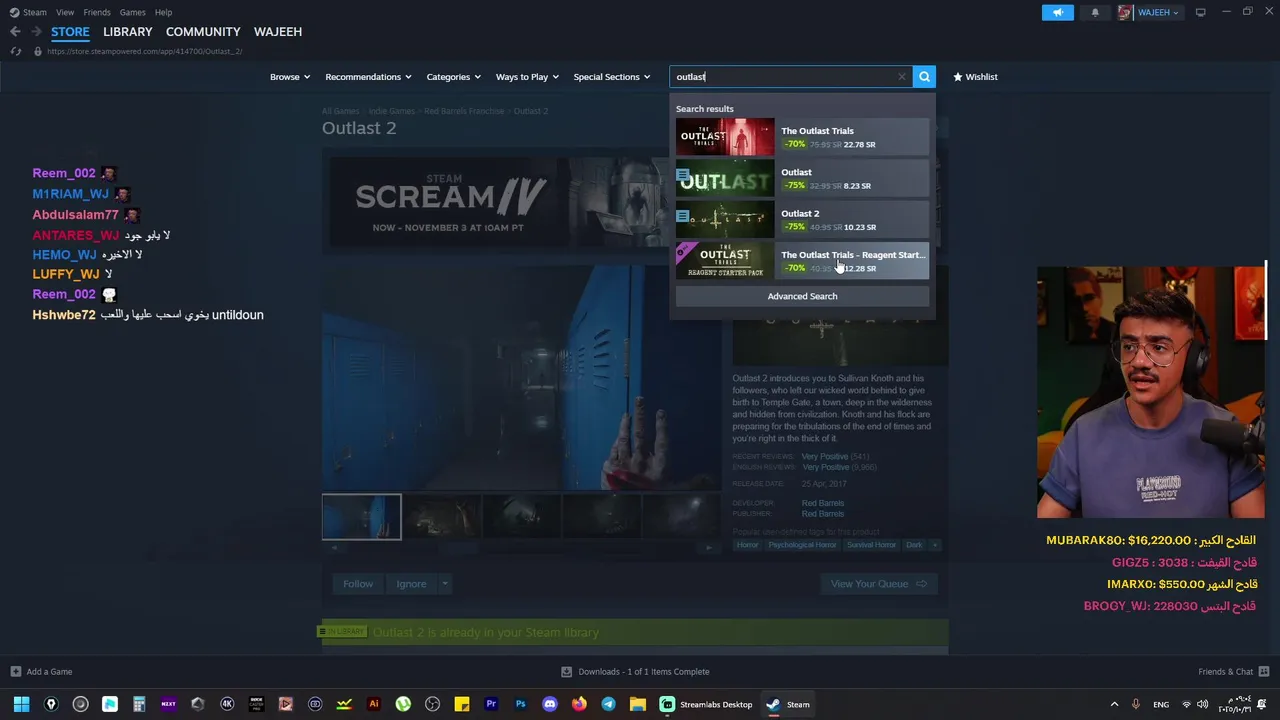This screenshot has width=1280, height=720.
Task: Click View Your Queue button
Action: (878, 584)
